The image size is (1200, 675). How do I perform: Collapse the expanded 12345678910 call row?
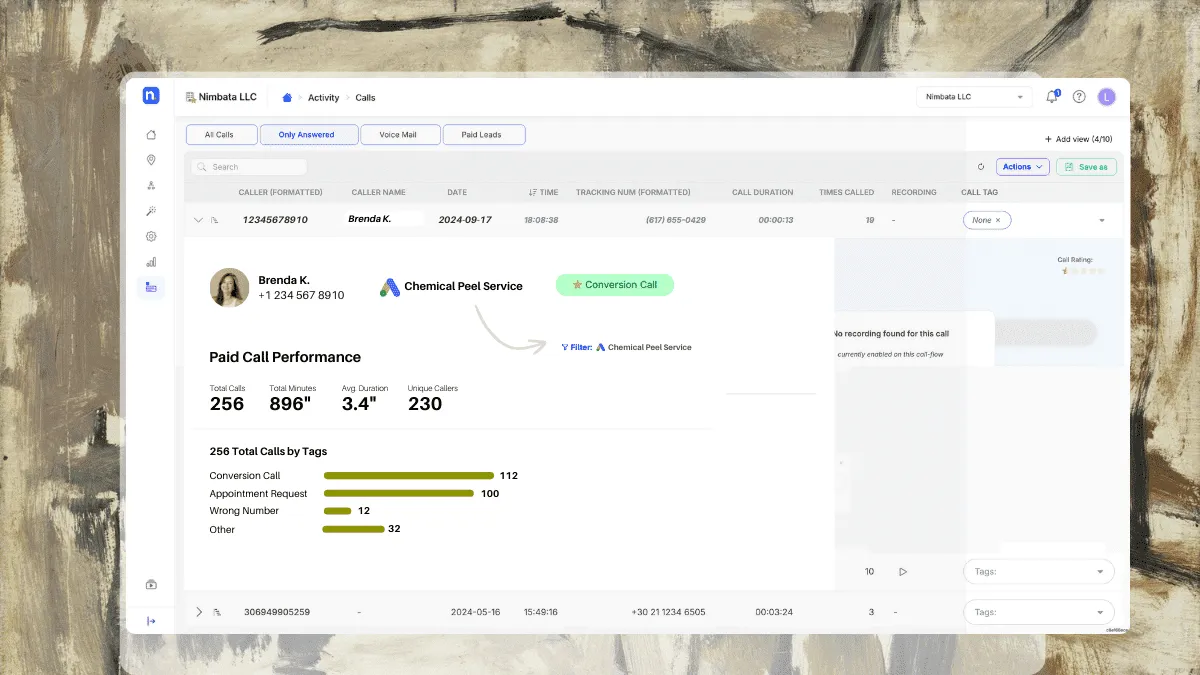[x=198, y=220]
